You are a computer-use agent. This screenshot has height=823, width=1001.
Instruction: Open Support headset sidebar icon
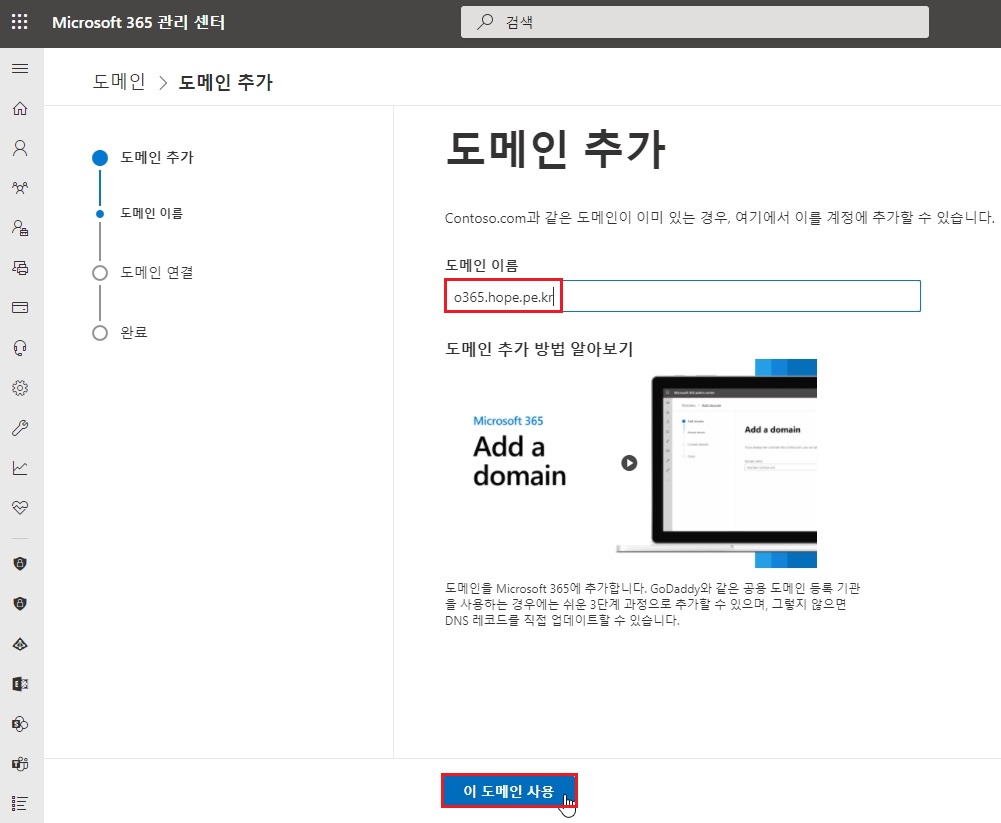click(20, 348)
